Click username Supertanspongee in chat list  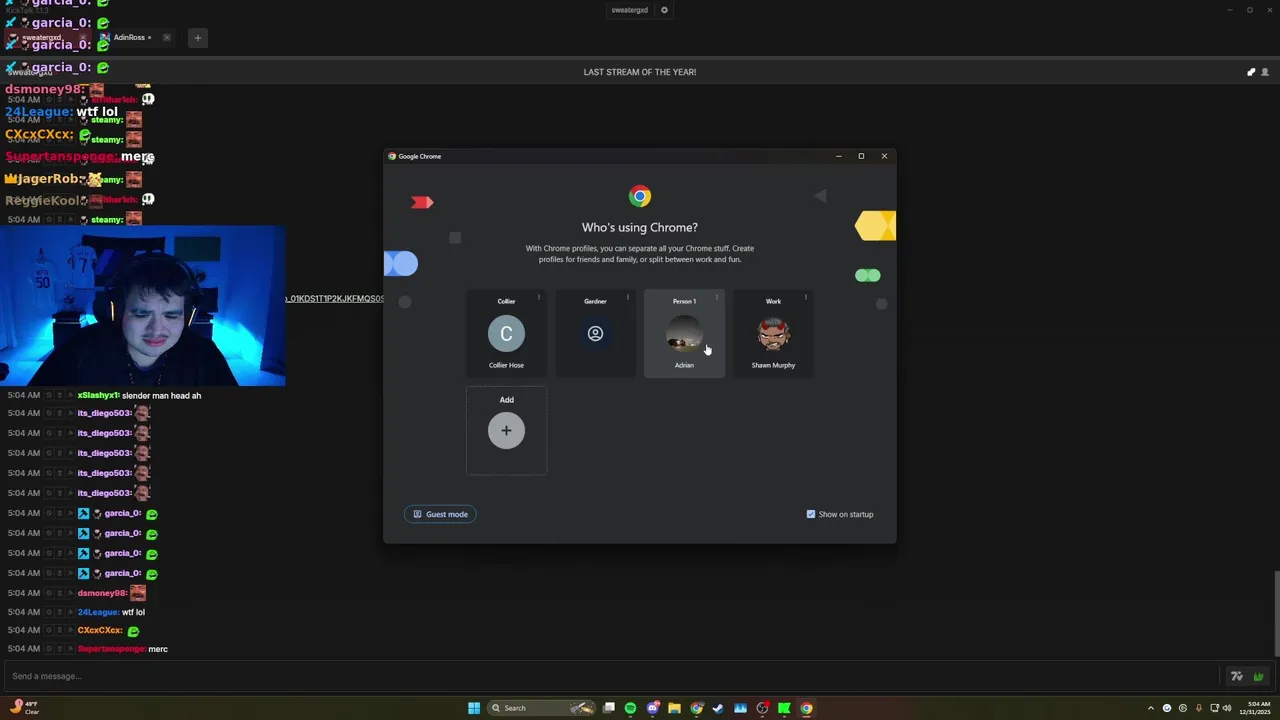(x=112, y=649)
